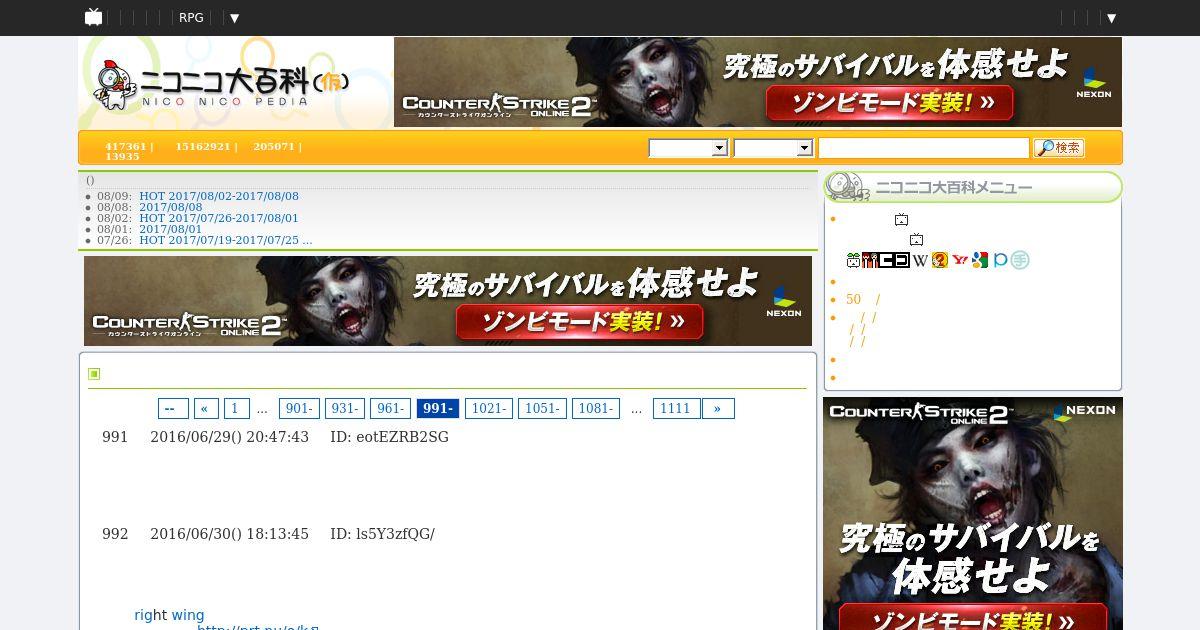Image resolution: width=1200 pixels, height=630 pixels.
Task: Jump to comments 1021-
Action: tap(490, 408)
